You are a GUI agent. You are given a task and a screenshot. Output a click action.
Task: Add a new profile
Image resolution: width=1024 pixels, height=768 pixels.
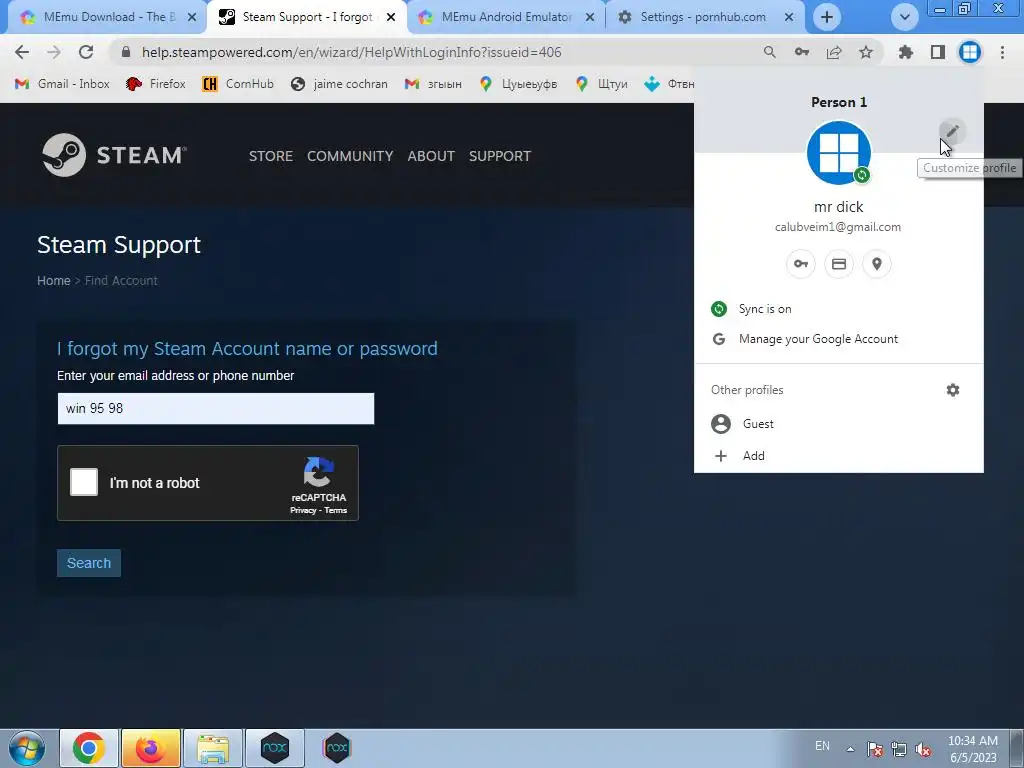click(839, 456)
